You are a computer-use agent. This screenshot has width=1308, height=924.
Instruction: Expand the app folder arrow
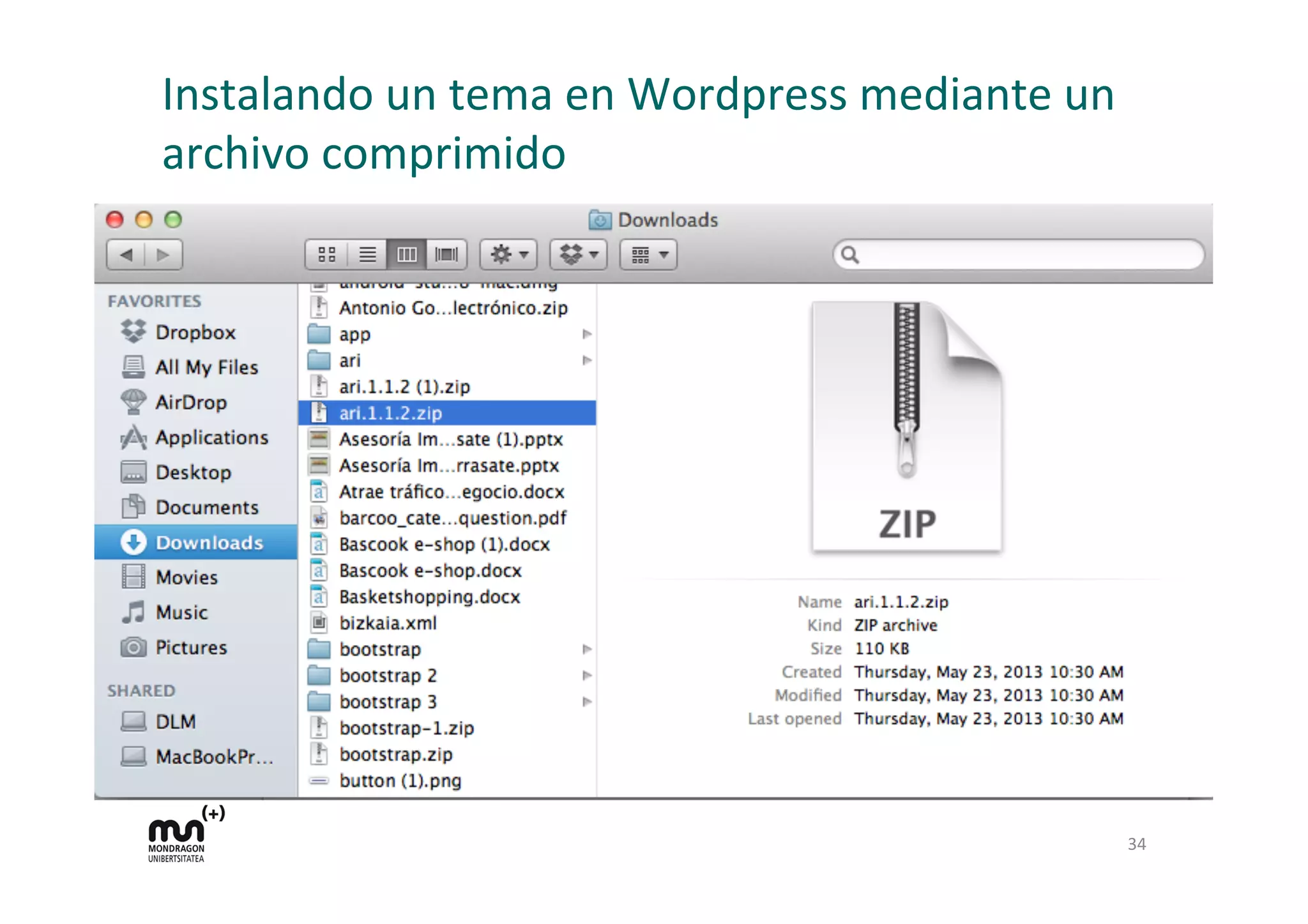point(587,334)
